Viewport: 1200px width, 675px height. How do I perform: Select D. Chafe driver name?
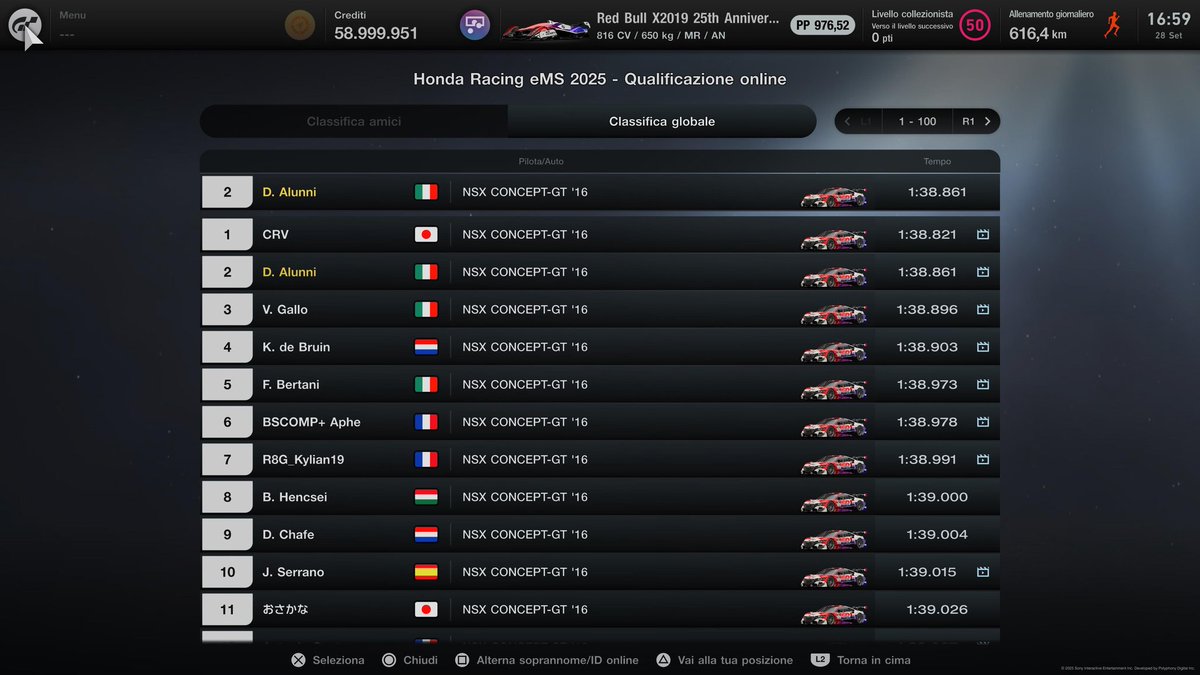(x=288, y=535)
